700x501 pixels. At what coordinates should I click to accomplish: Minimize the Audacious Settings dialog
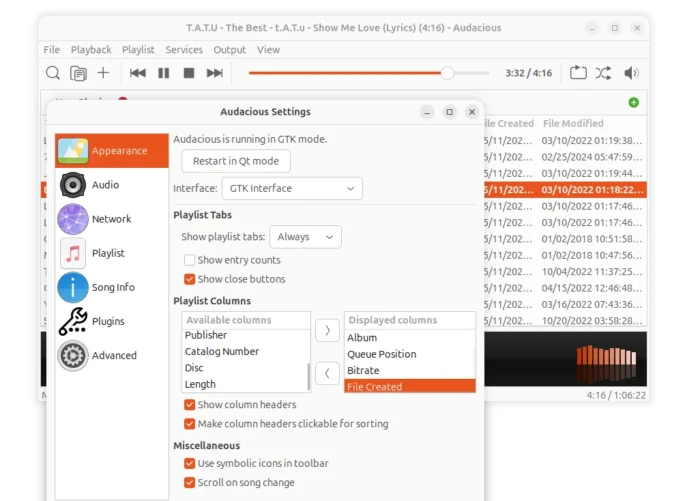pyautogui.click(x=427, y=112)
